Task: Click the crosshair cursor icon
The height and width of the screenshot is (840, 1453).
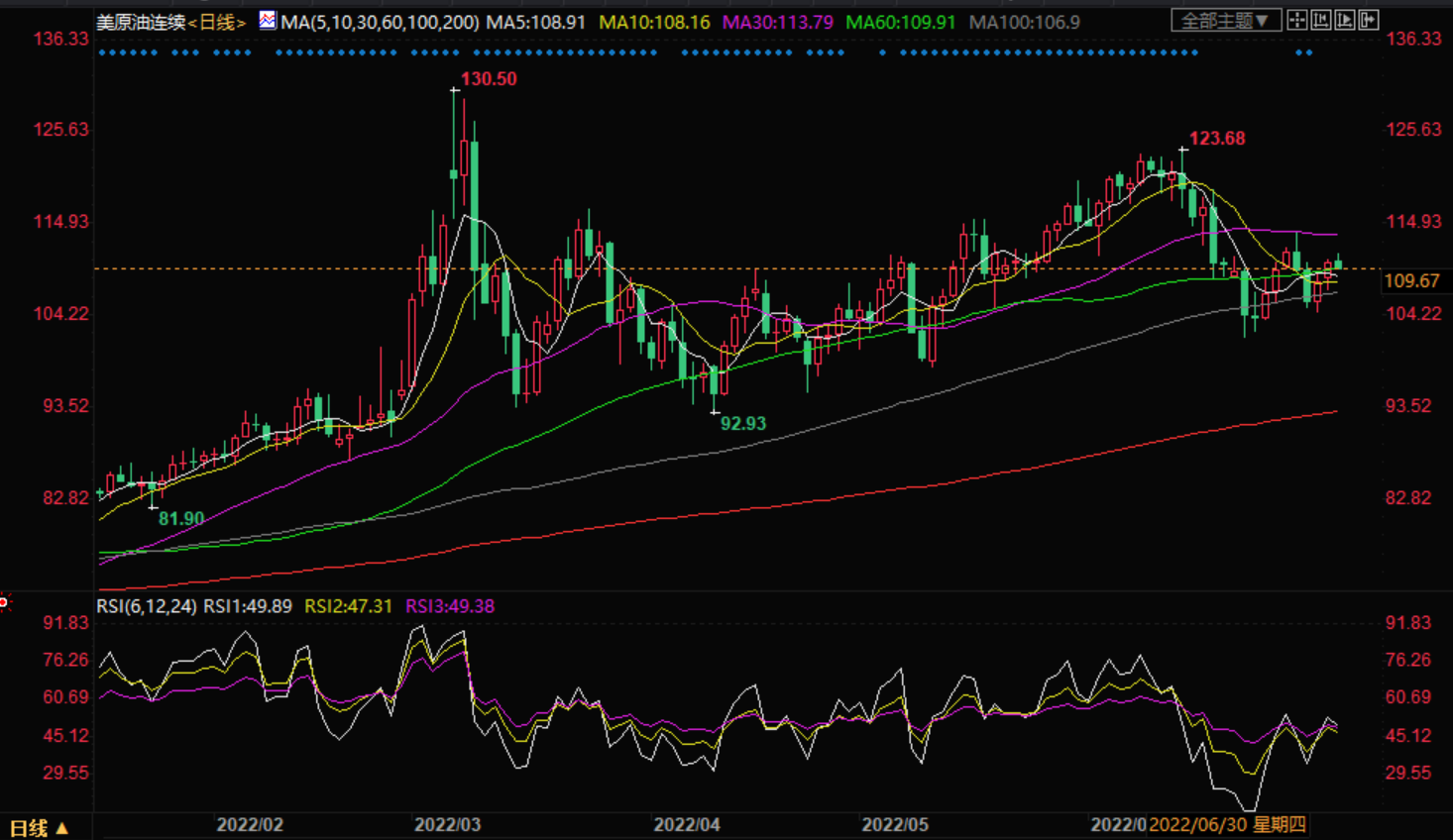Action: [1297, 20]
